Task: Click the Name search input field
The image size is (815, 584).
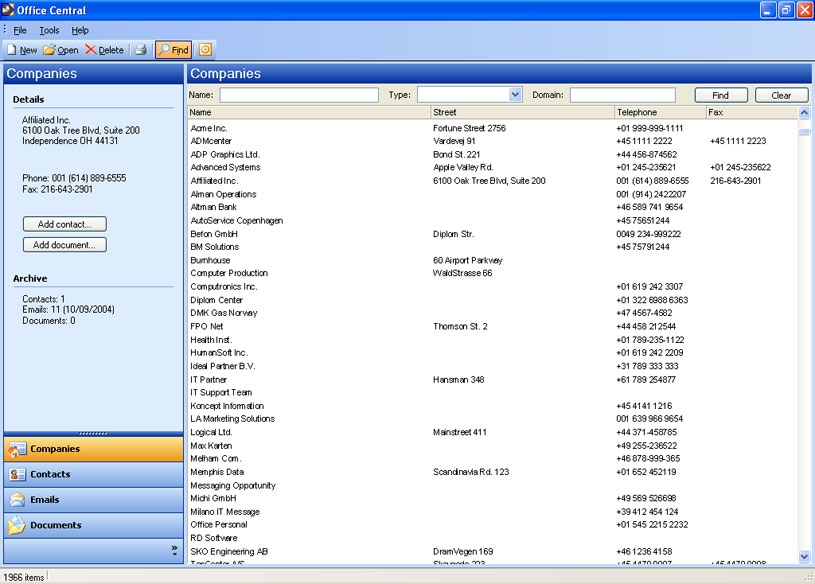Action: [x=299, y=95]
